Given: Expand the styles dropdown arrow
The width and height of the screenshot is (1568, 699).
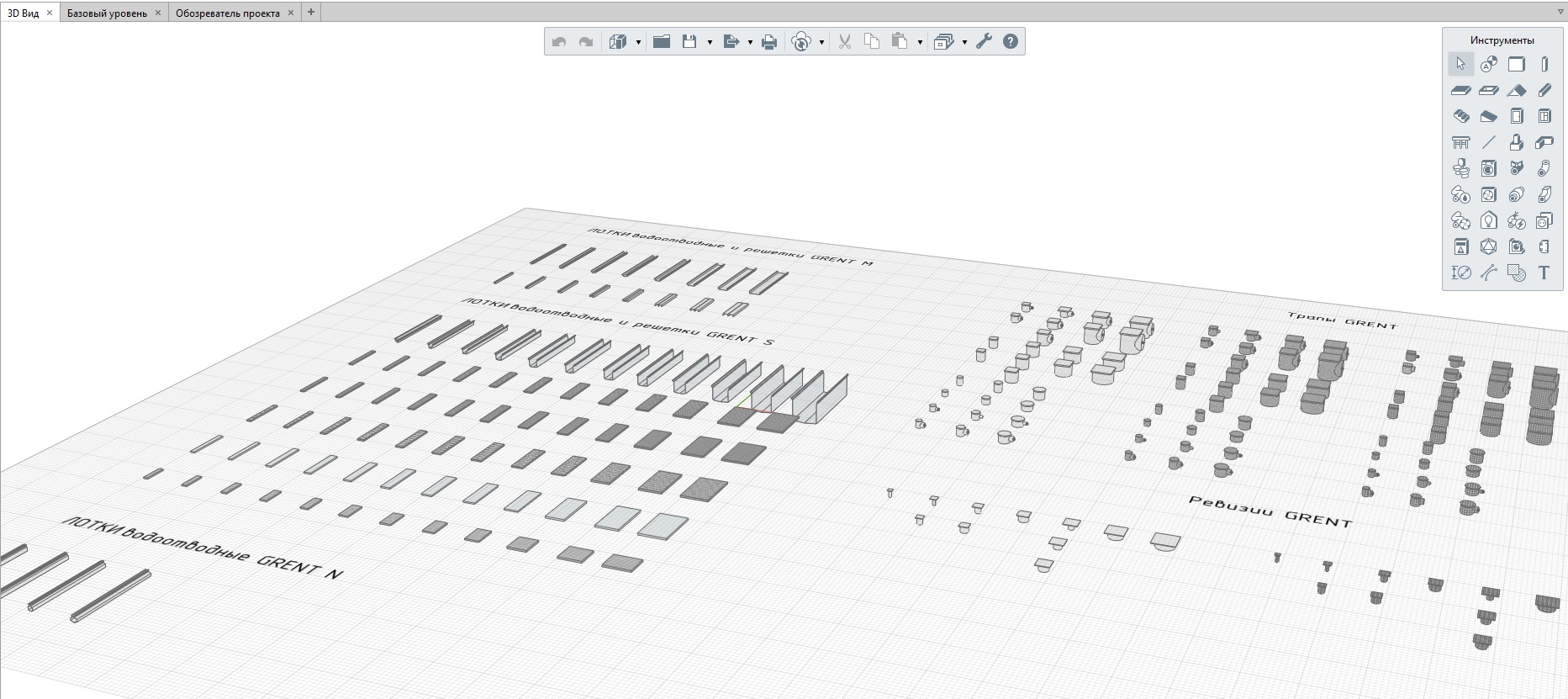Looking at the screenshot, I should [x=964, y=42].
